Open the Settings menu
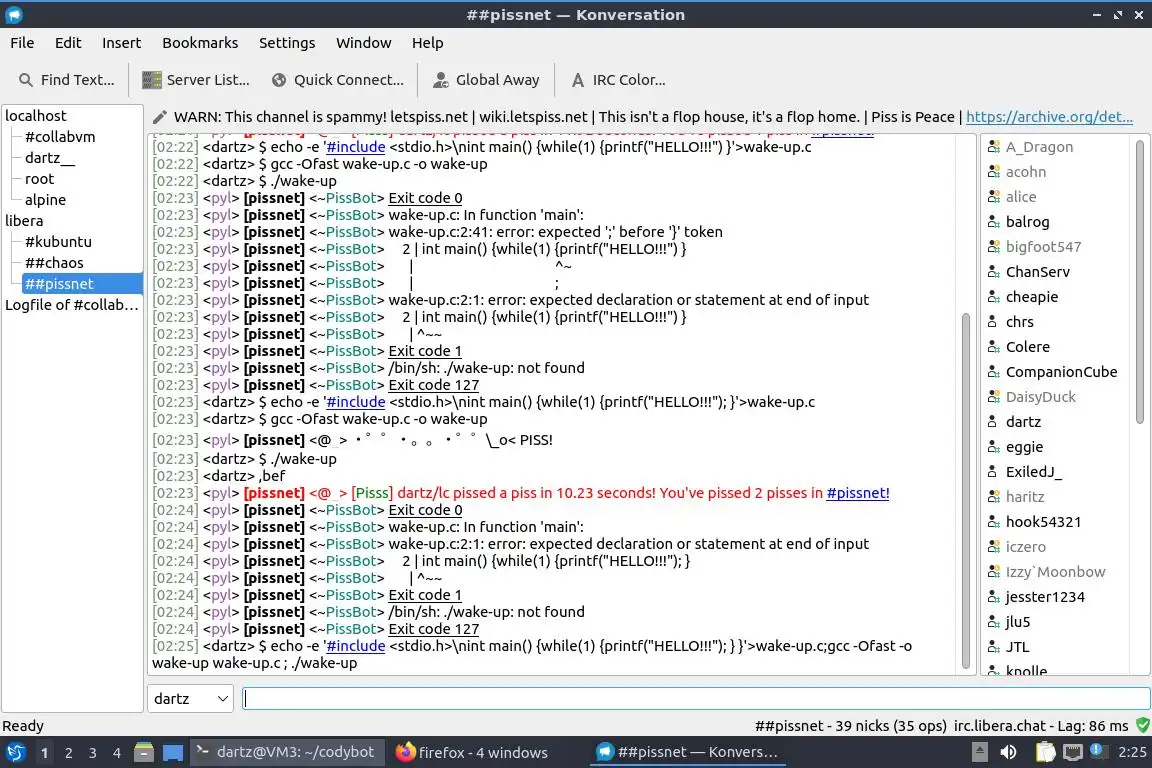1152x768 pixels. pyautogui.click(x=287, y=43)
